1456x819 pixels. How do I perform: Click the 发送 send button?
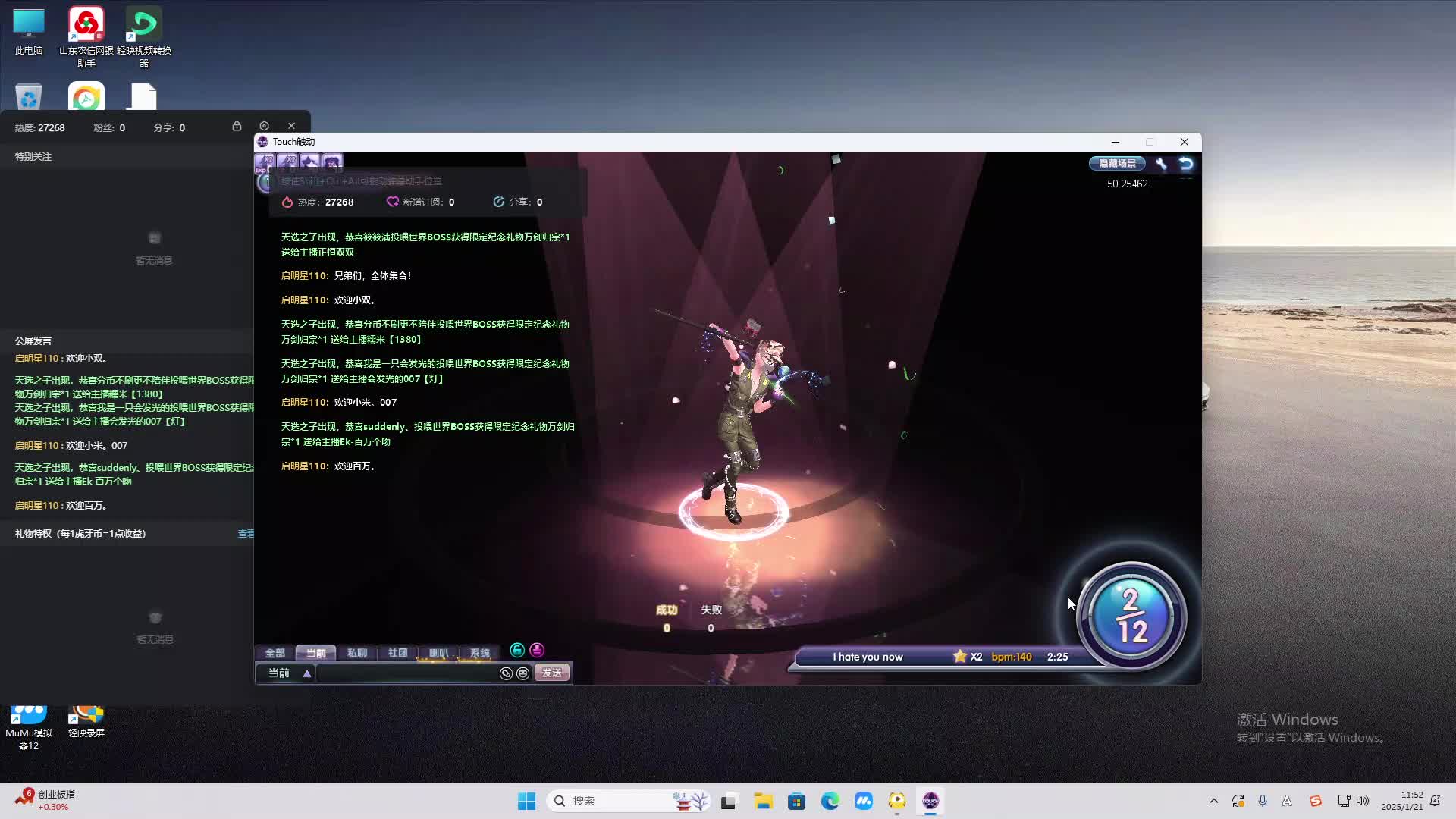552,673
